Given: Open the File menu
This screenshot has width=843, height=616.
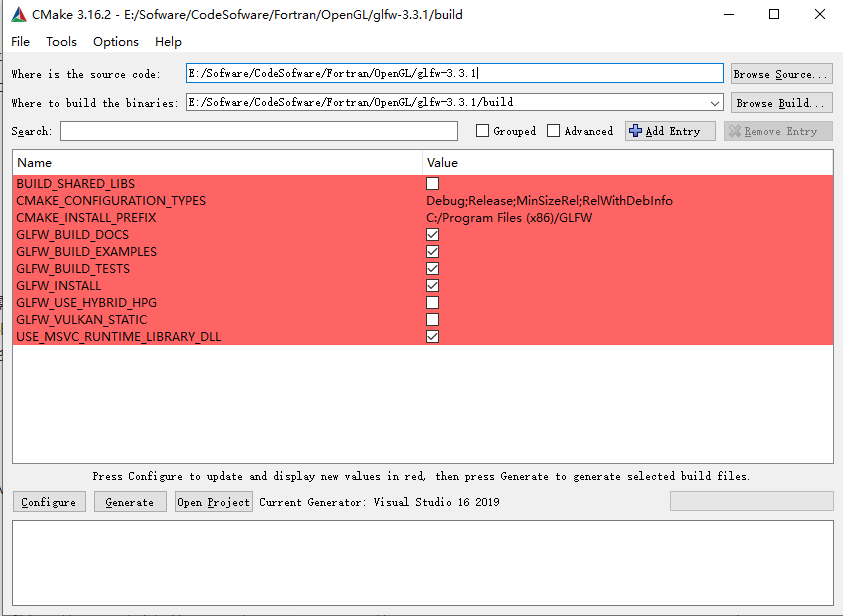Looking at the screenshot, I should [20, 41].
